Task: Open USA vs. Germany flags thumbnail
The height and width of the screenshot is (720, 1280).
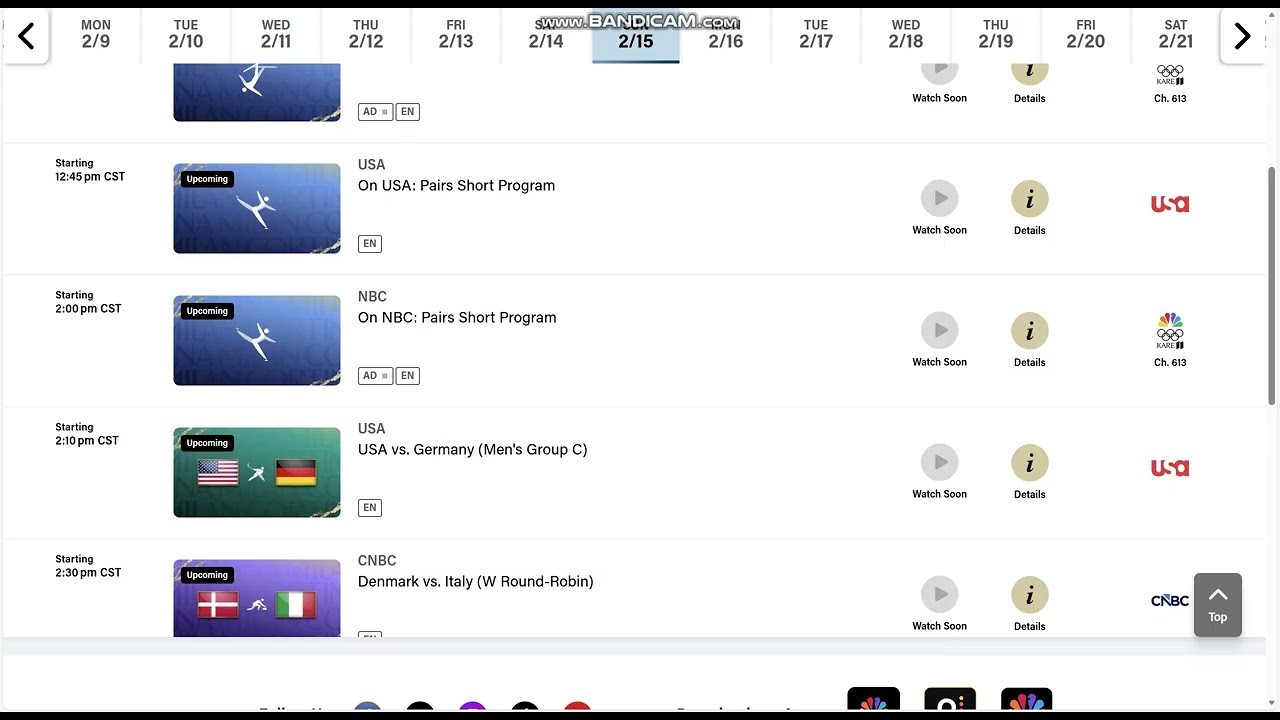Action: [257, 472]
